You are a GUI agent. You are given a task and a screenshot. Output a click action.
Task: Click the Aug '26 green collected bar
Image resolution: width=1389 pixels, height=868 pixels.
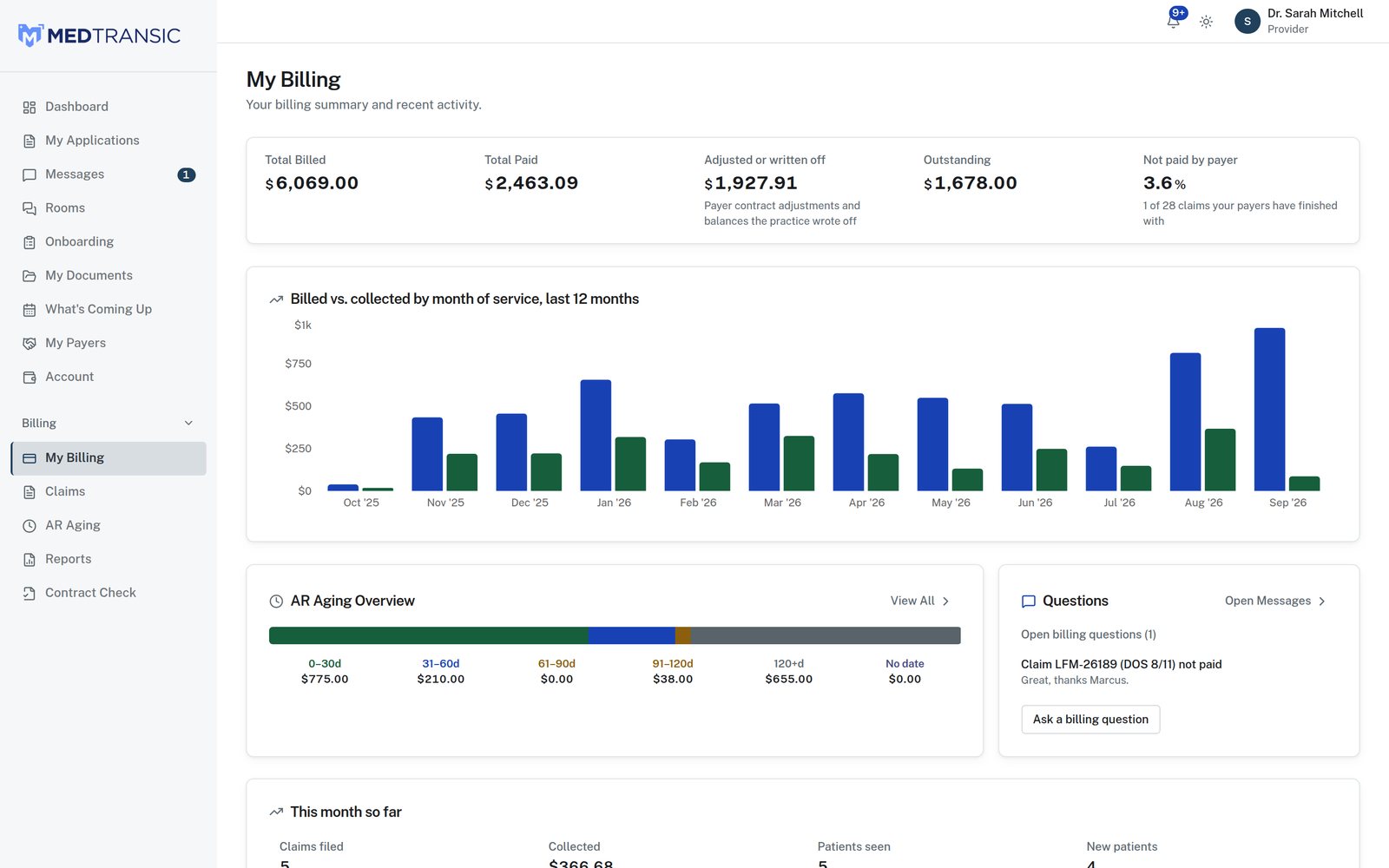(x=1221, y=460)
